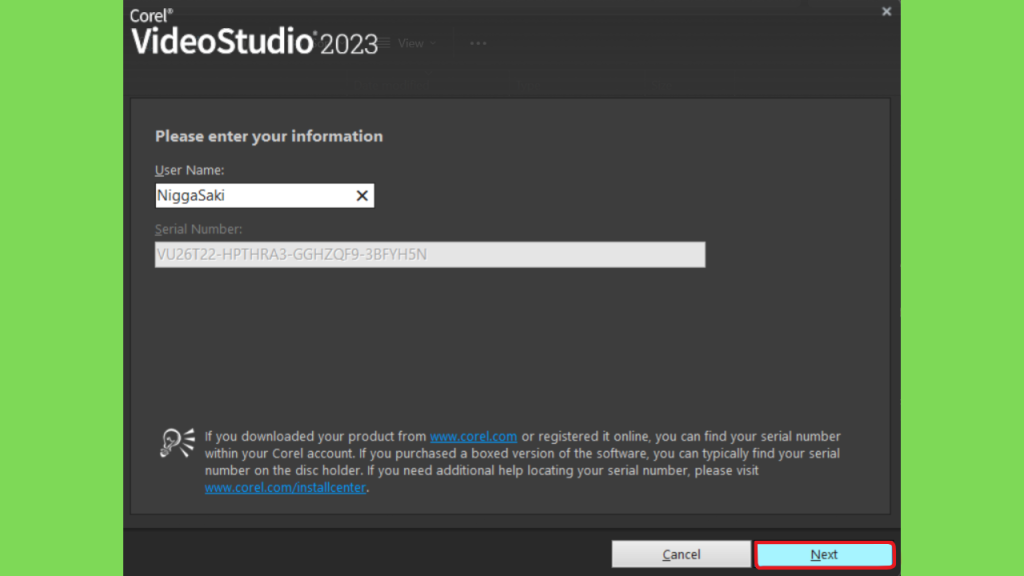Viewport: 1024px width, 576px height.
Task: Open the www.corel.com link
Action: click(473, 436)
